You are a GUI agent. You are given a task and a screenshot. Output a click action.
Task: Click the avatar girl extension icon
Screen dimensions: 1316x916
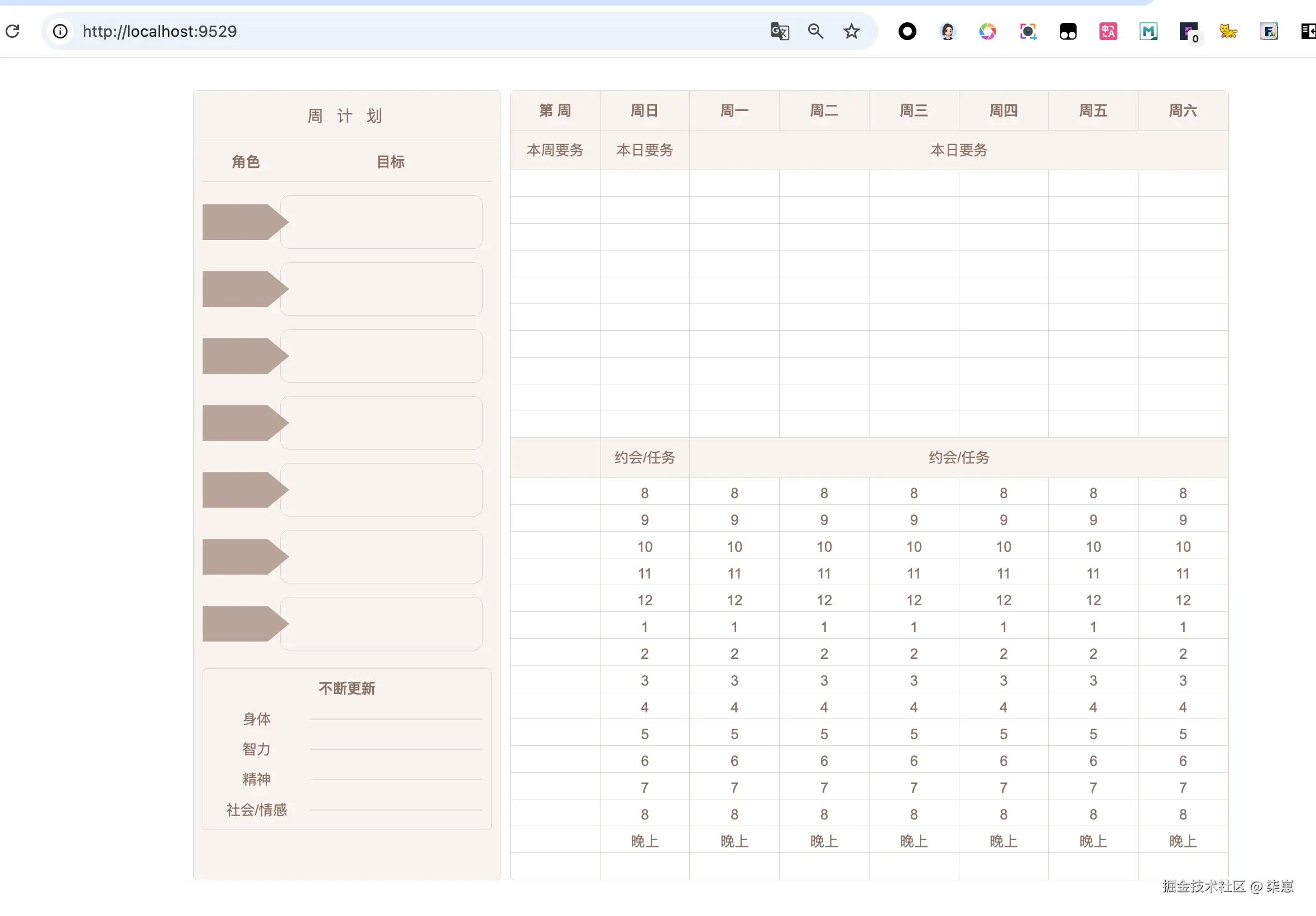pos(948,31)
